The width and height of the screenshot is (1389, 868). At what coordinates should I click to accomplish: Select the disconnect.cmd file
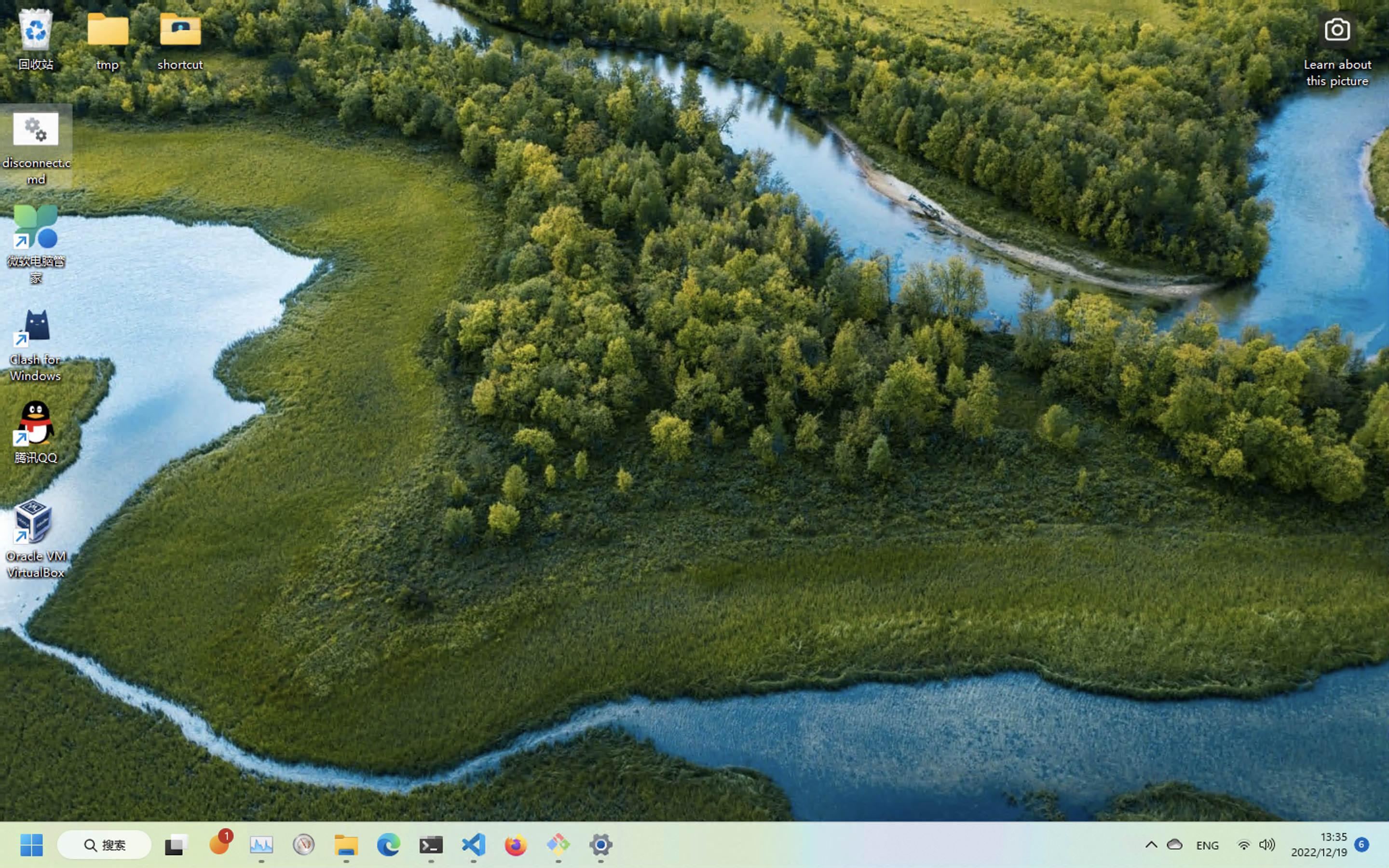36,131
